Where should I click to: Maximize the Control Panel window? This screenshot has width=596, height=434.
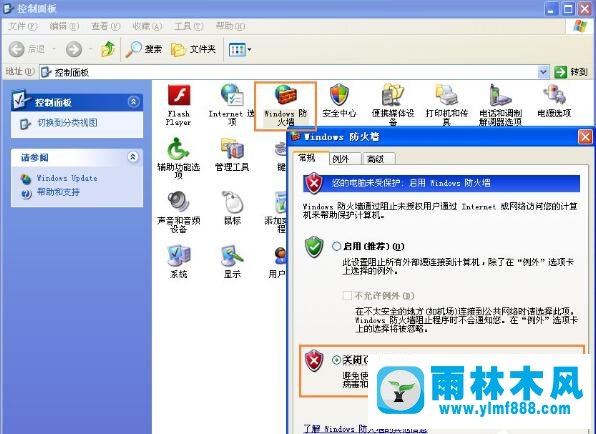pos(568,8)
